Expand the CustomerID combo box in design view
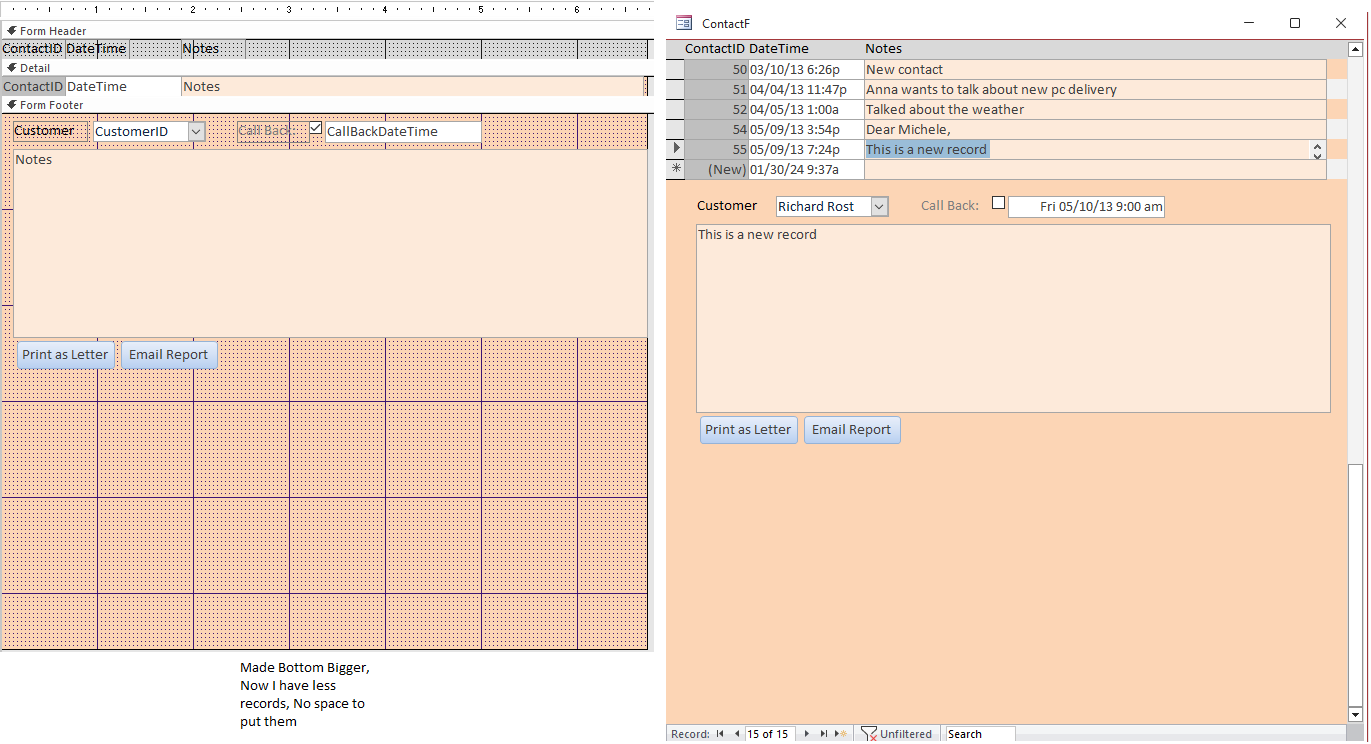 pos(196,132)
